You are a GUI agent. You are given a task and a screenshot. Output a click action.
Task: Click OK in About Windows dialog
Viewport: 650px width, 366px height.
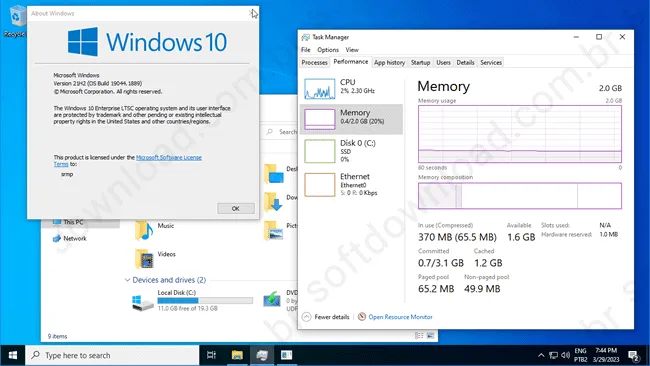tap(235, 208)
